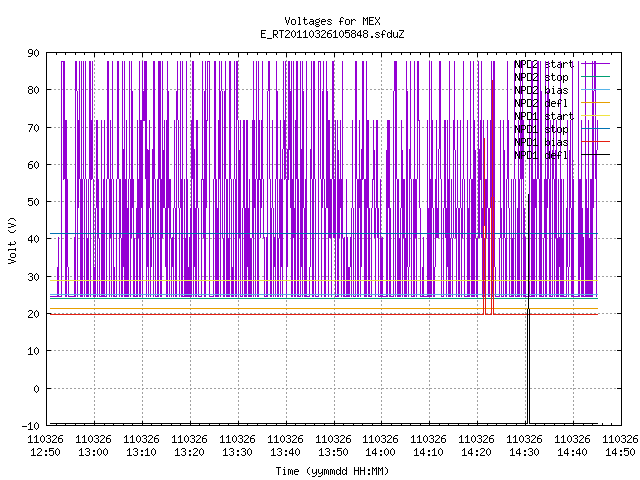Click the 'NPD1 start' legend label

544,116
